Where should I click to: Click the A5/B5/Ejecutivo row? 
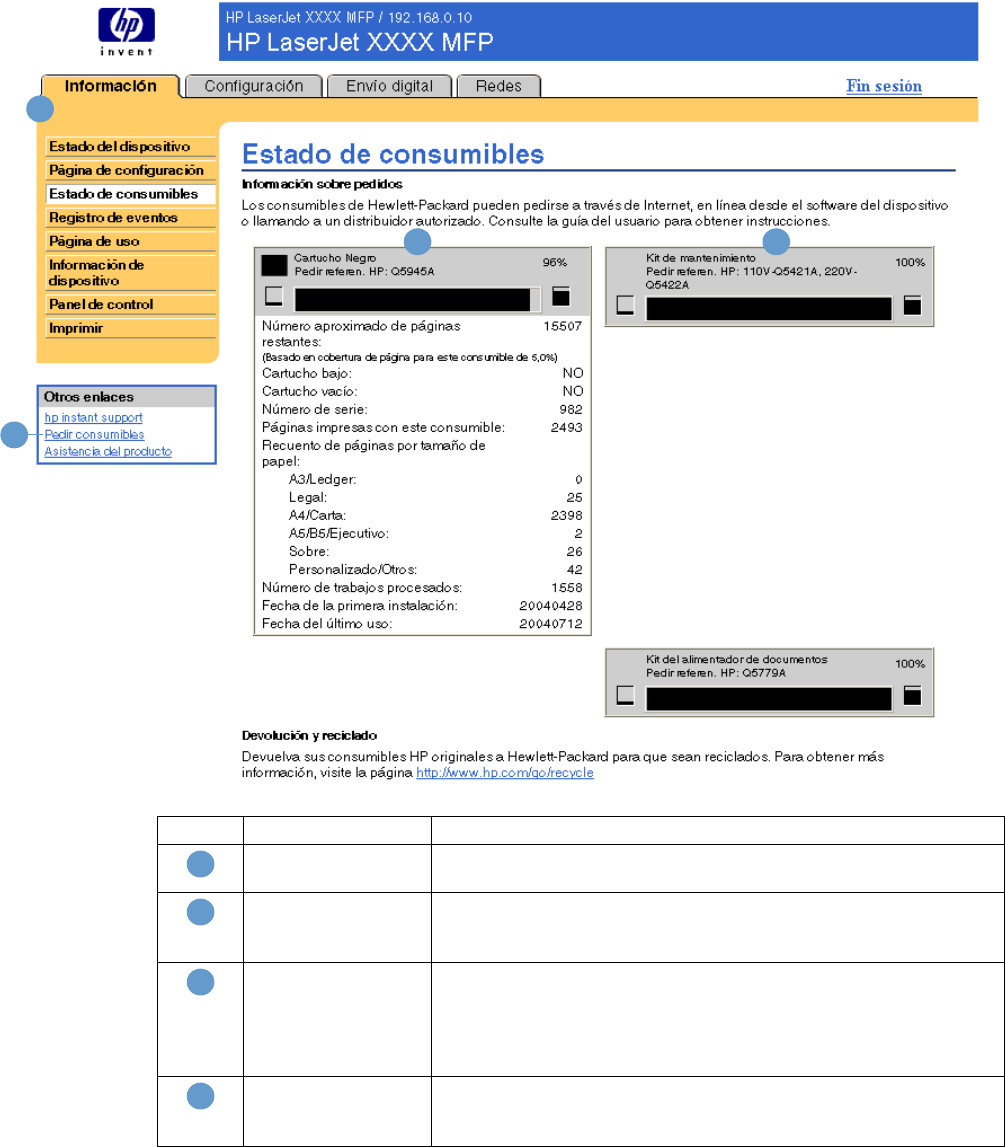[435, 533]
